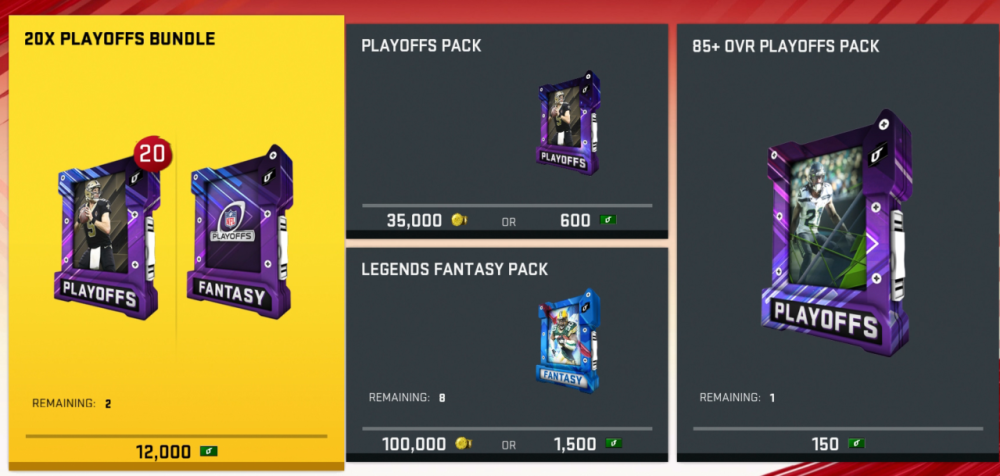Image resolution: width=1000 pixels, height=476 pixels.
Task: Click green points icon beside 1,500
Action: tap(613, 443)
